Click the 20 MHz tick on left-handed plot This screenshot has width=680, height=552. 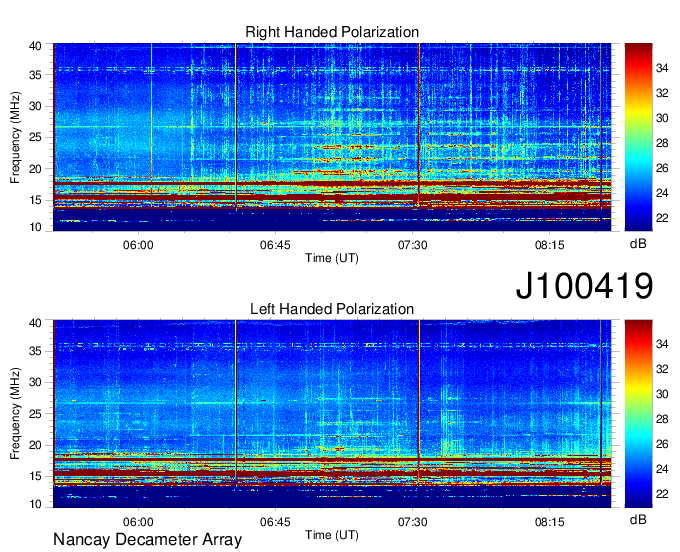(35, 445)
